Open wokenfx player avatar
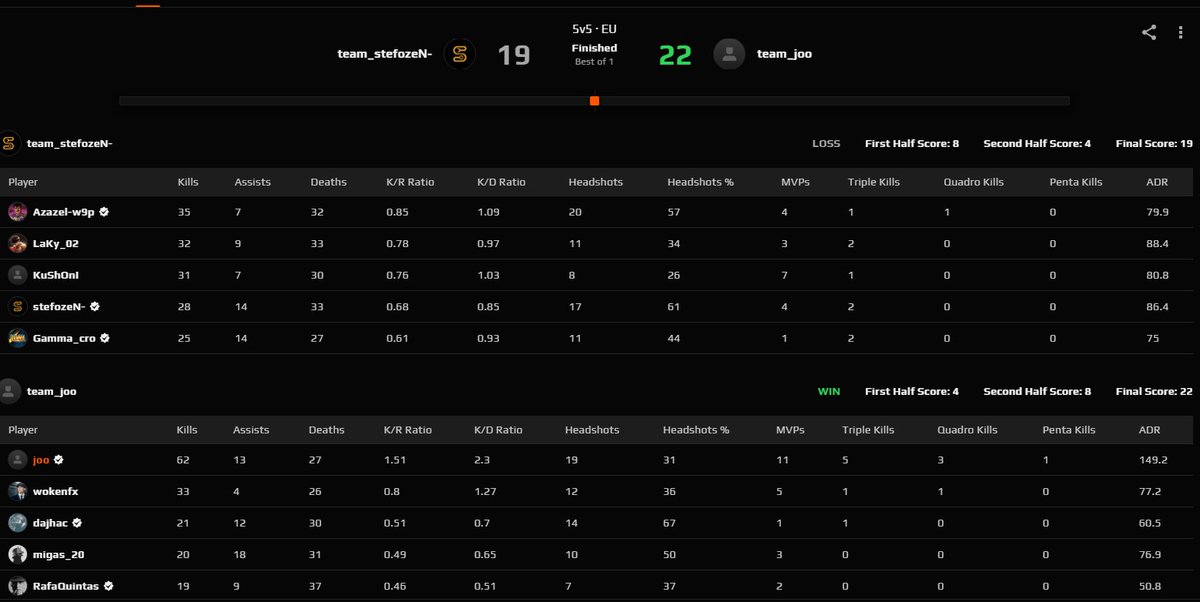1200x602 pixels. (x=17, y=491)
